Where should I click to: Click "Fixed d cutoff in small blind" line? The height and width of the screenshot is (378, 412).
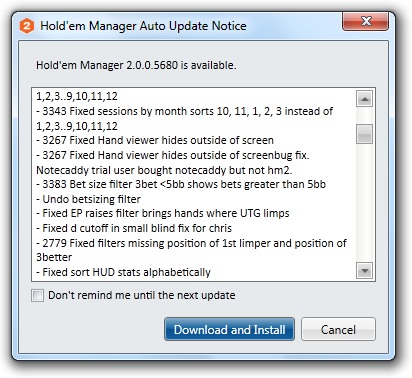134,228
